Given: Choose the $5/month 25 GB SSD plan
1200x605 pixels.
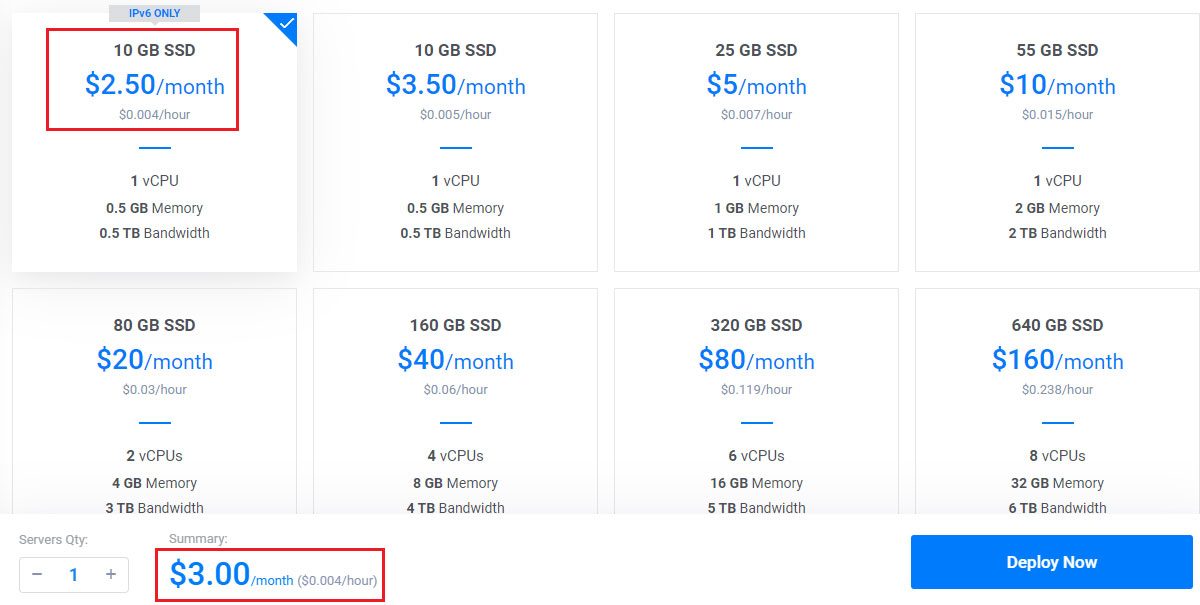Looking at the screenshot, I should (x=756, y=142).
